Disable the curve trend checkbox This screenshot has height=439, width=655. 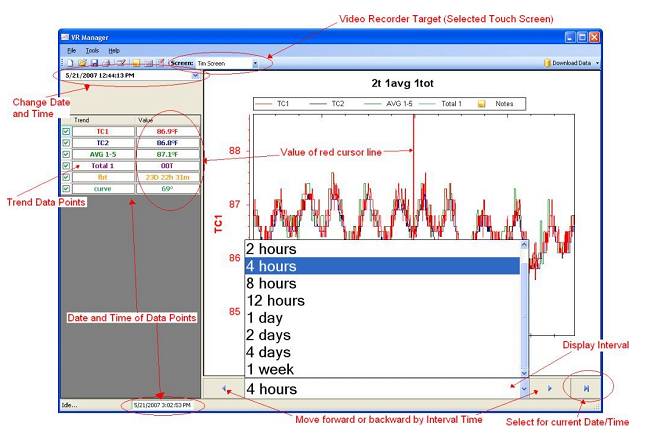click(66, 188)
